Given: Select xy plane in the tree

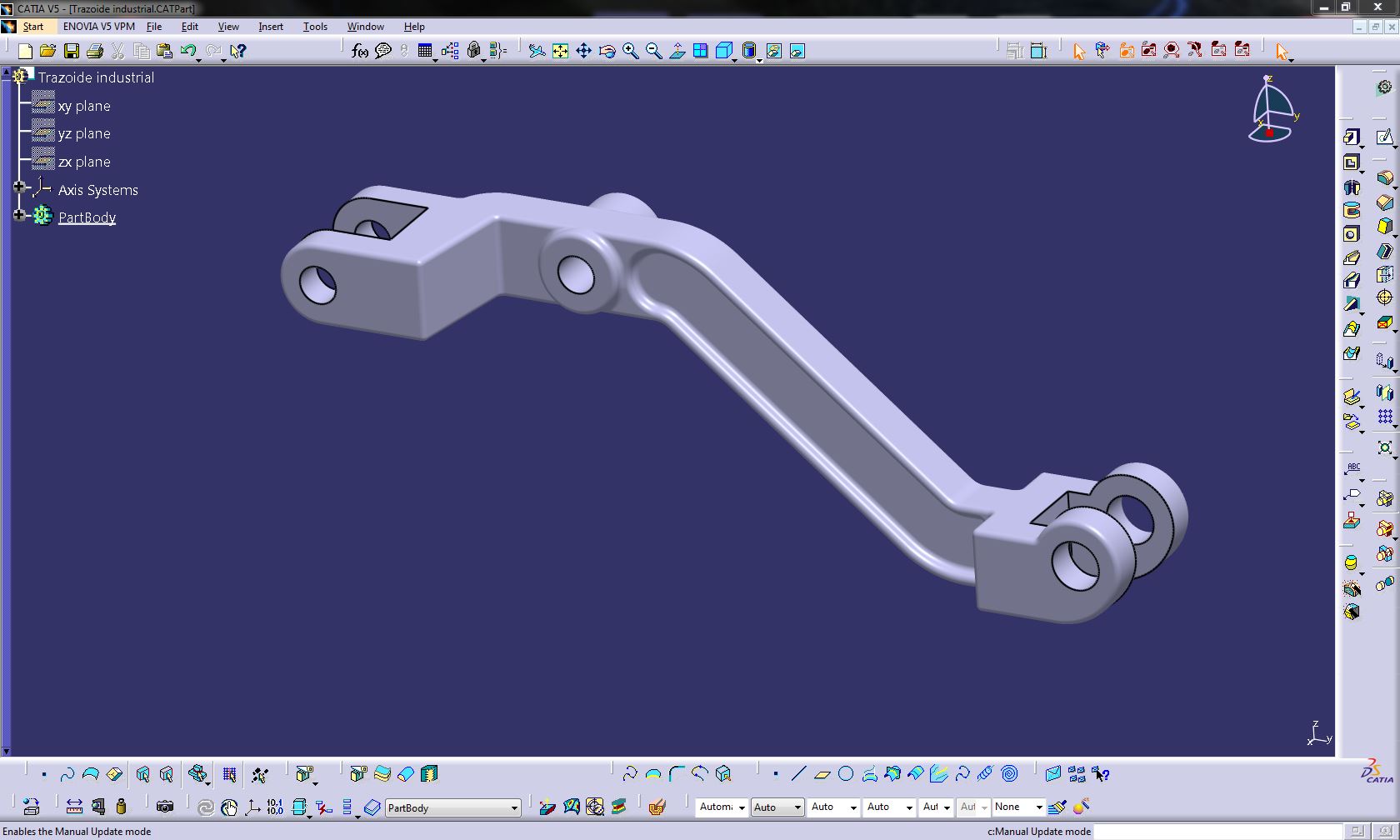Looking at the screenshot, I should click(x=84, y=106).
